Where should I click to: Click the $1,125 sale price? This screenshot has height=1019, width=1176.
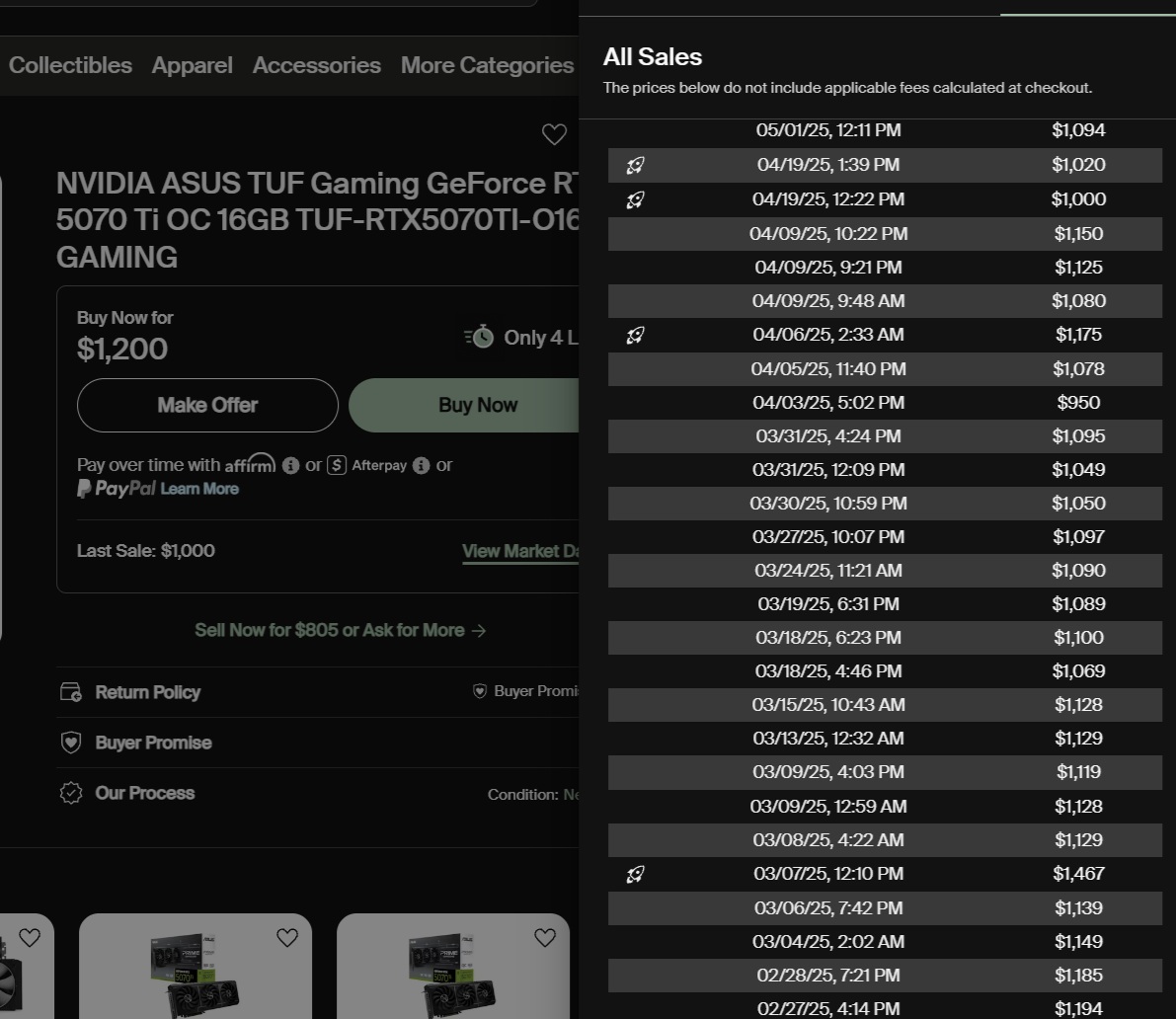1078,268
